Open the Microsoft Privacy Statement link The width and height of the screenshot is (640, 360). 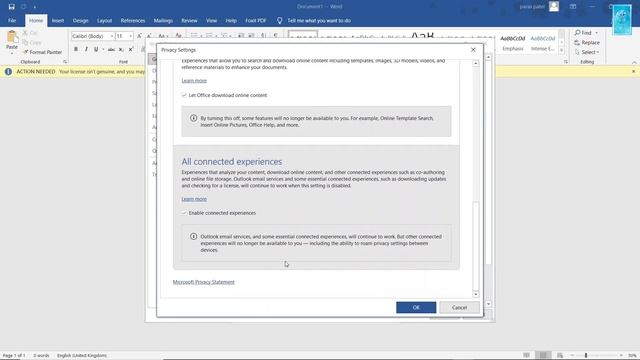coord(204,282)
